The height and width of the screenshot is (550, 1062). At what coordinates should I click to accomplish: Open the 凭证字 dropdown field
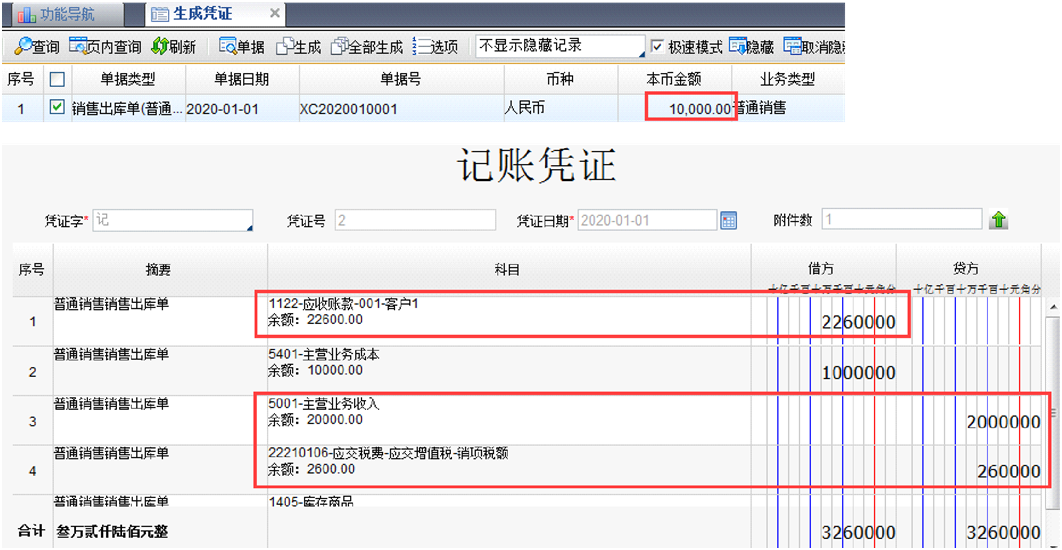point(173,220)
